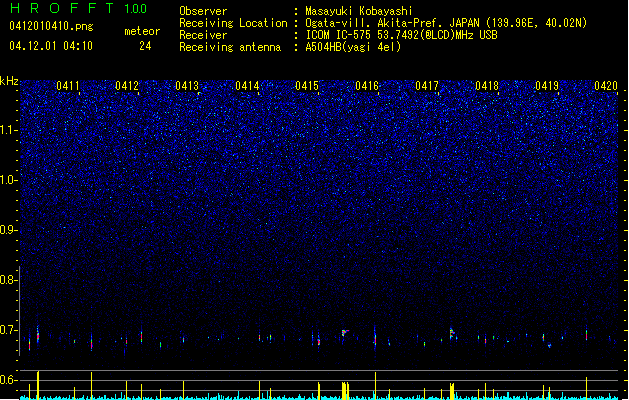Click the 0413 time marker
The width and height of the screenshot is (629, 400).
click(187, 86)
